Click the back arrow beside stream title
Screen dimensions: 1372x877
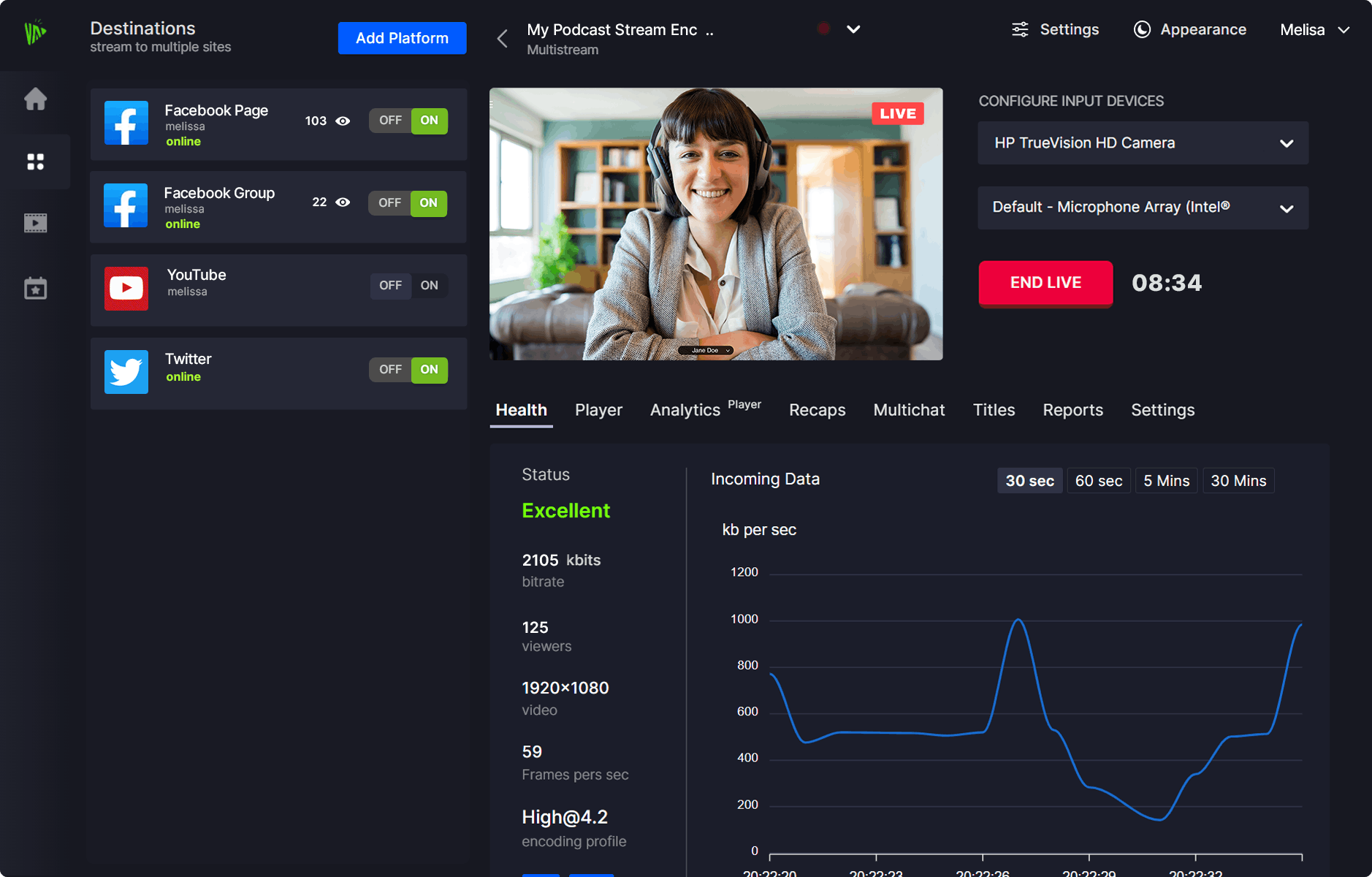[x=503, y=39]
